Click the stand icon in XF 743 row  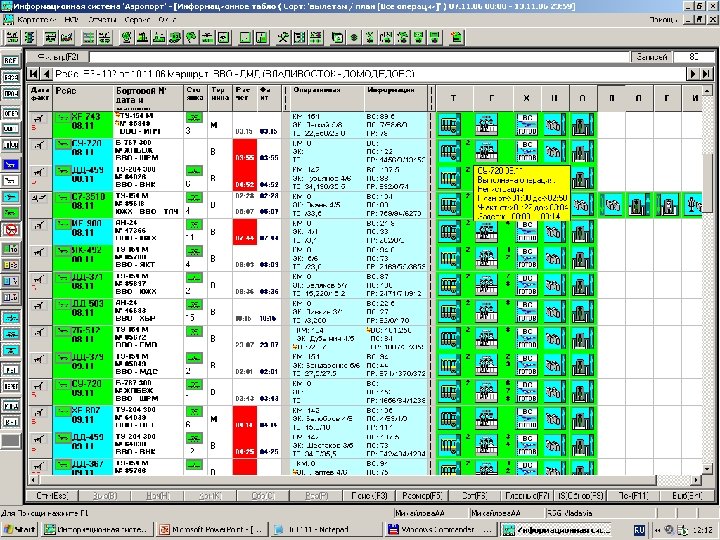tap(194, 118)
